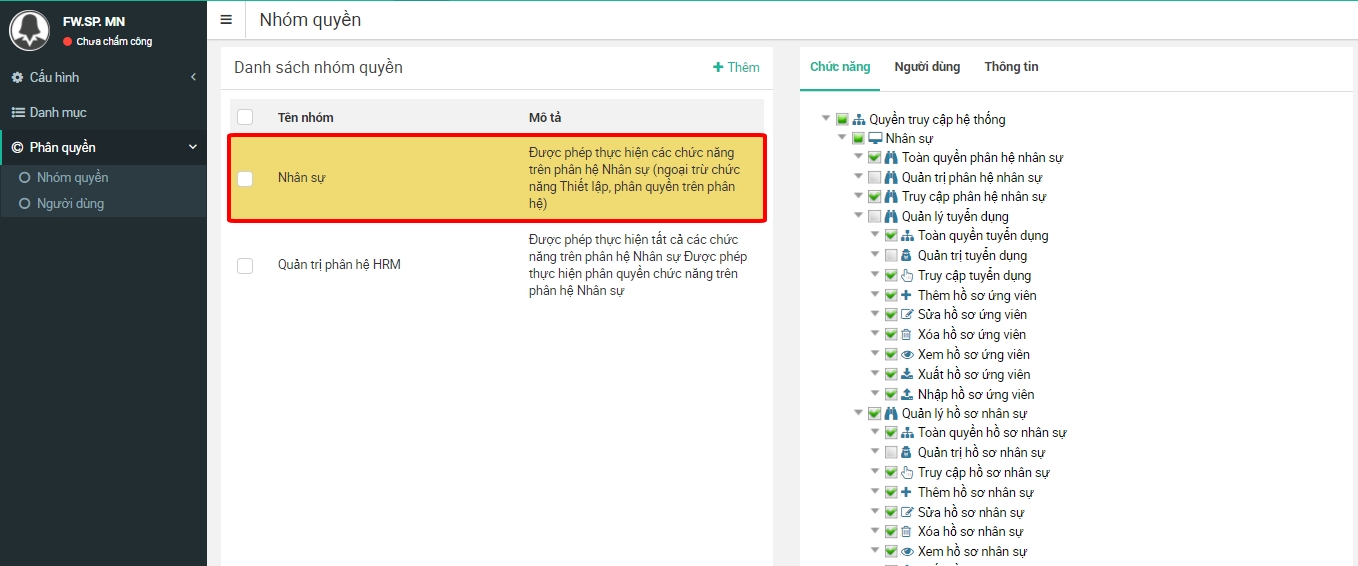
Task: Click the list icon beside Danh mục
Action: point(17,113)
